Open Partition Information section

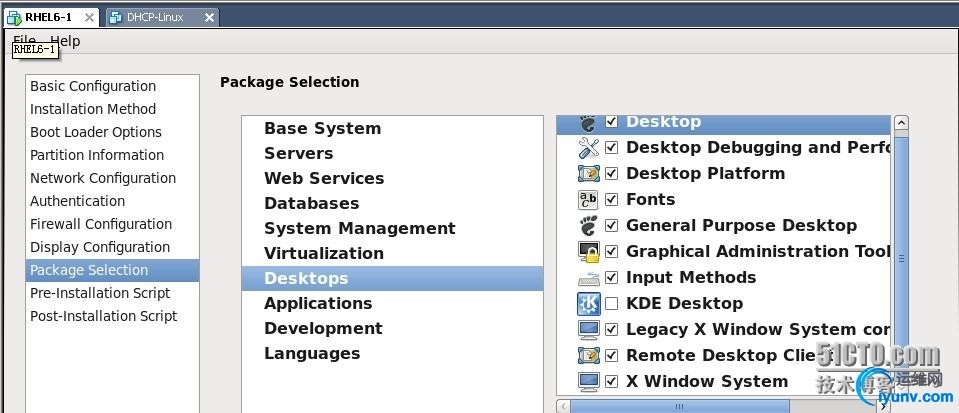coord(113,155)
